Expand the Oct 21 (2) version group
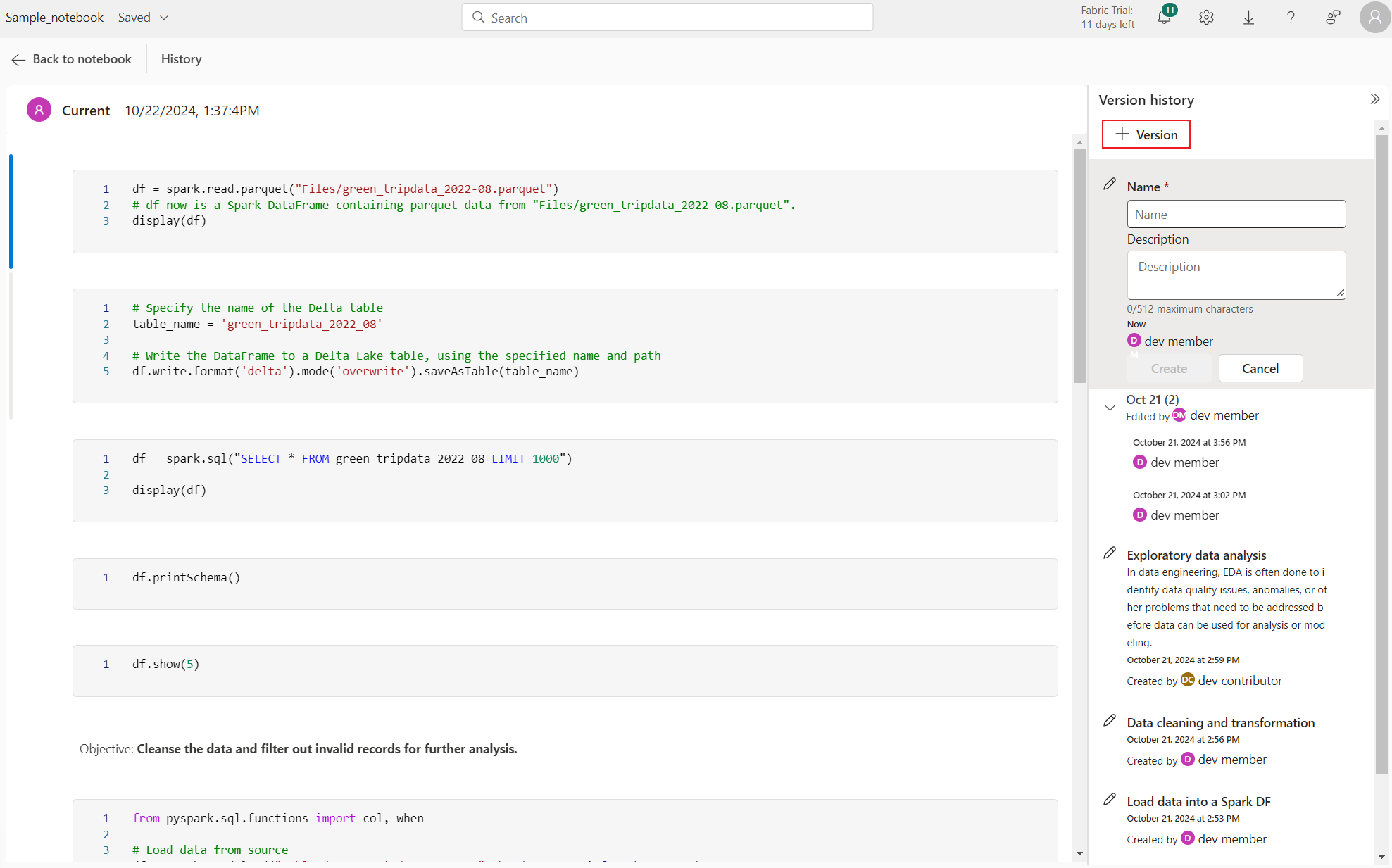 [1111, 407]
